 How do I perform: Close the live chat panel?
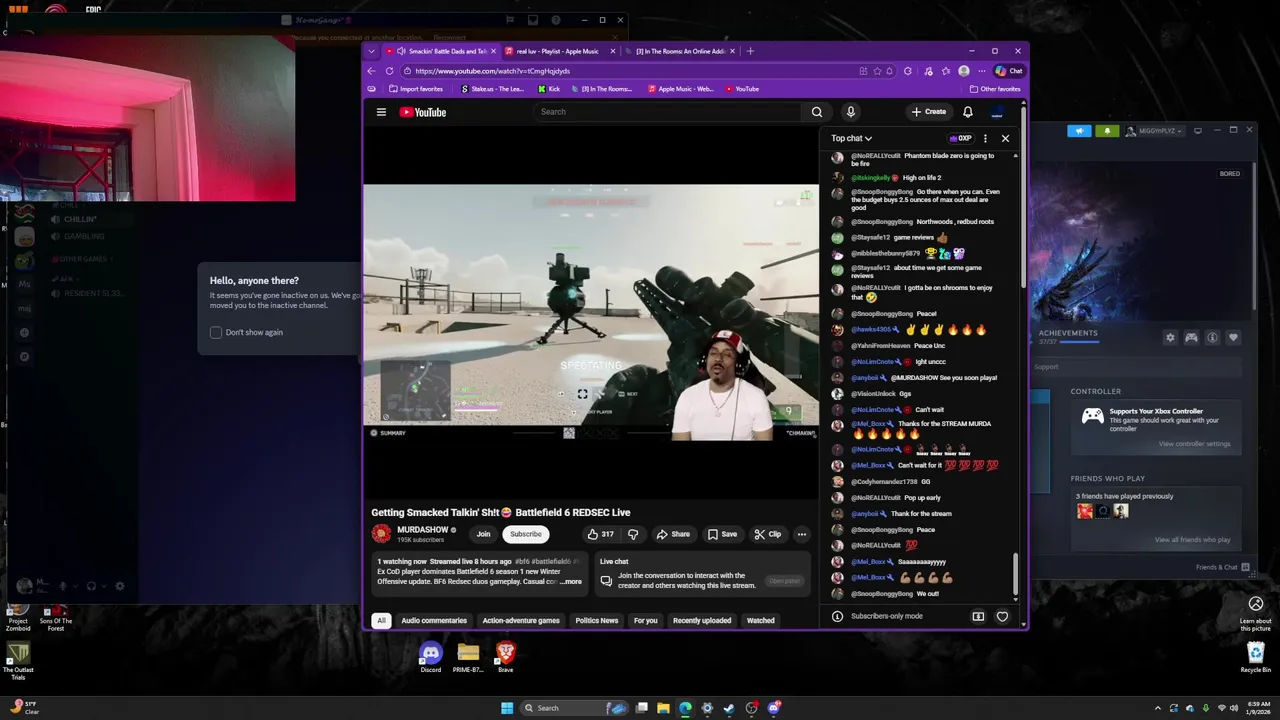tap(1005, 138)
